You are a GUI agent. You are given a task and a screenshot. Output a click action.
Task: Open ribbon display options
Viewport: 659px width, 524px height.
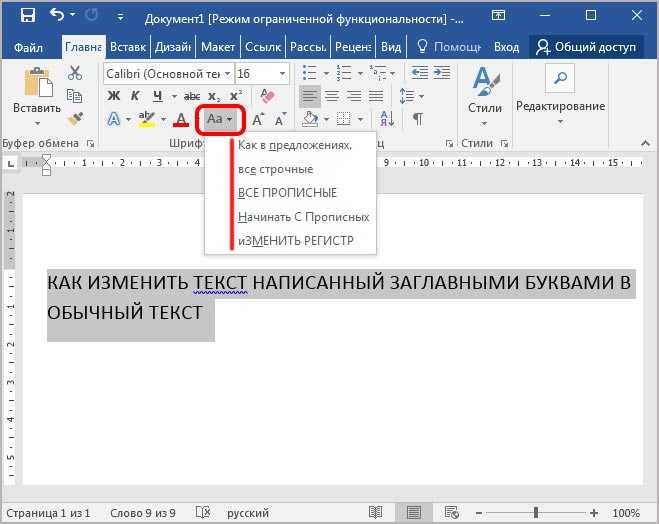[498, 16]
